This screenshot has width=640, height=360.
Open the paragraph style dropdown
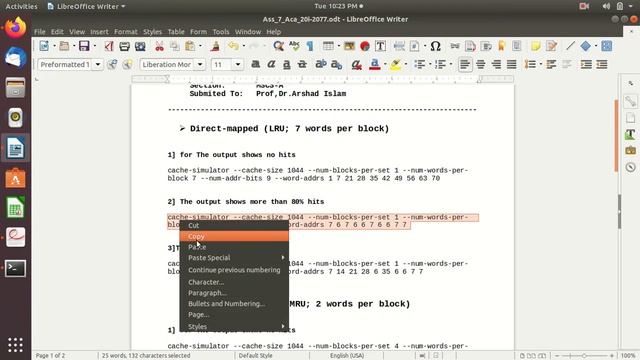click(98, 64)
